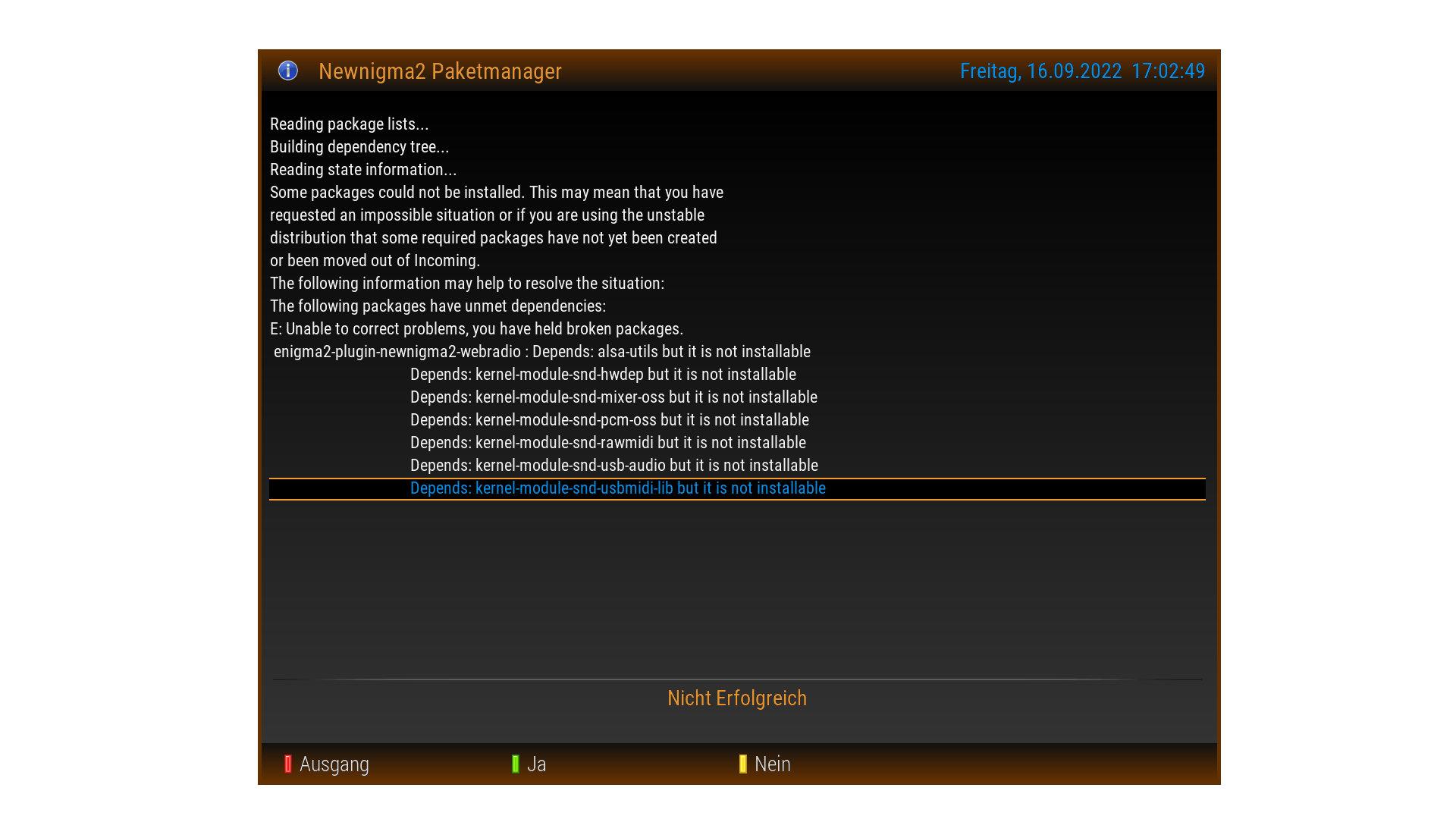This screenshot has width=1456, height=819.
Task: Click the yellow Nein key indicator
Action: [743, 764]
